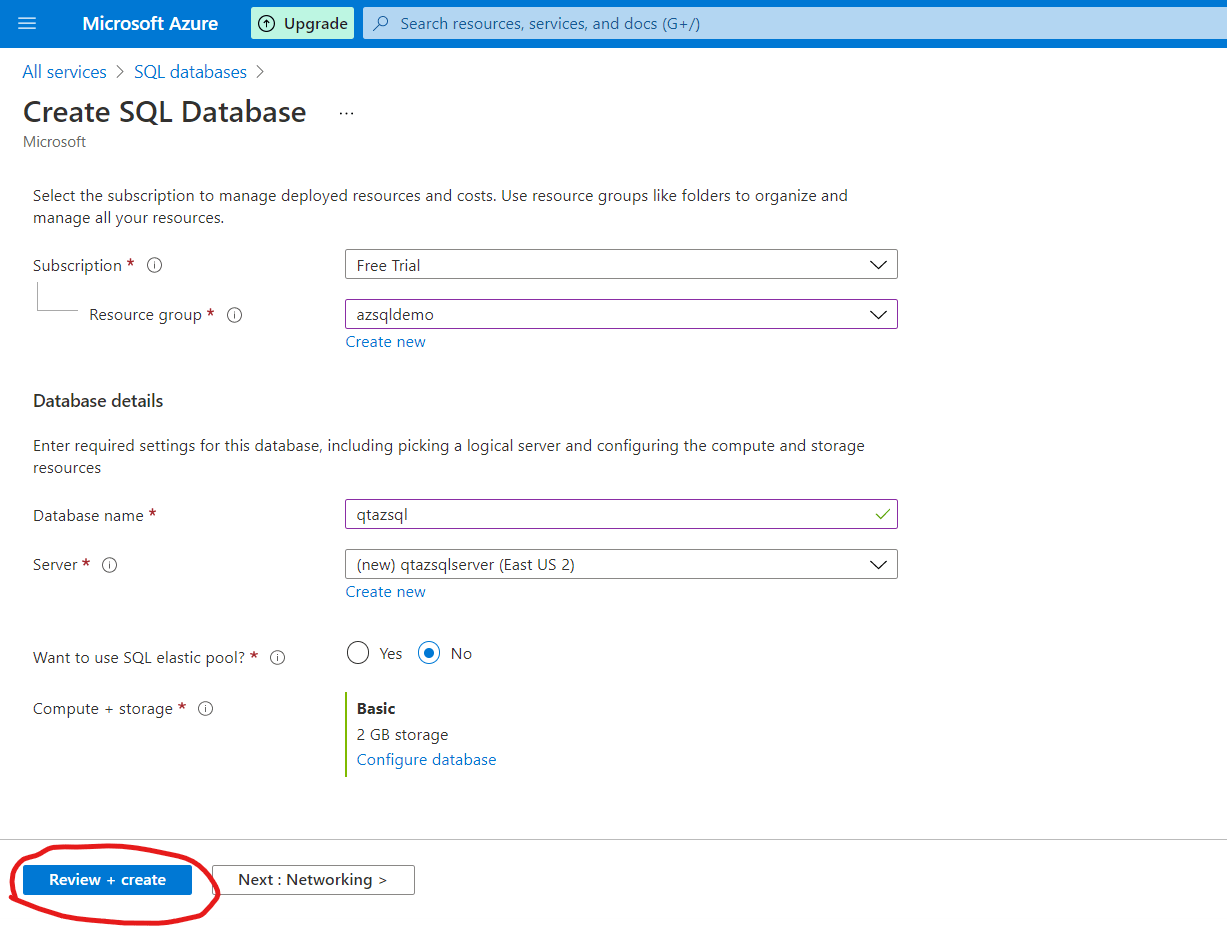The width and height of the screenshot is (1227, 927).
Task: Click the green checkmark in Database name
Action: point(882,514)
